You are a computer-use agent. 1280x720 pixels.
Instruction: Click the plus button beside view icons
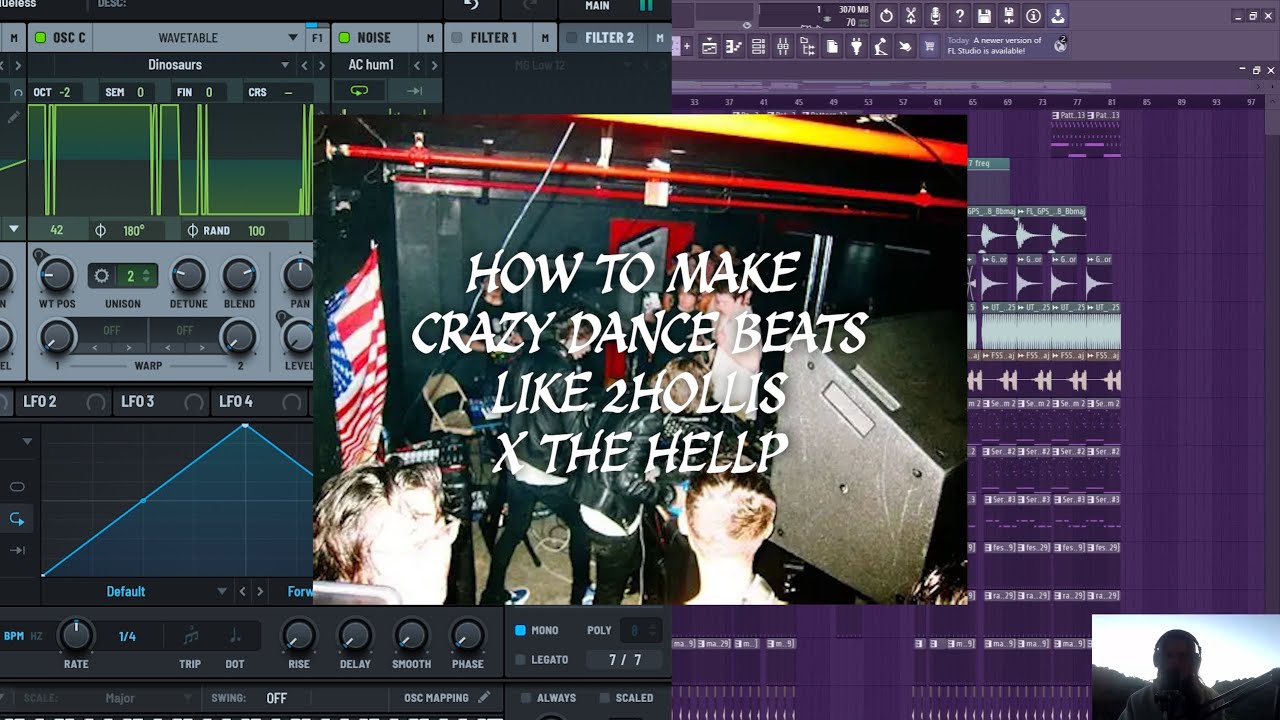[x=687, y=46]
